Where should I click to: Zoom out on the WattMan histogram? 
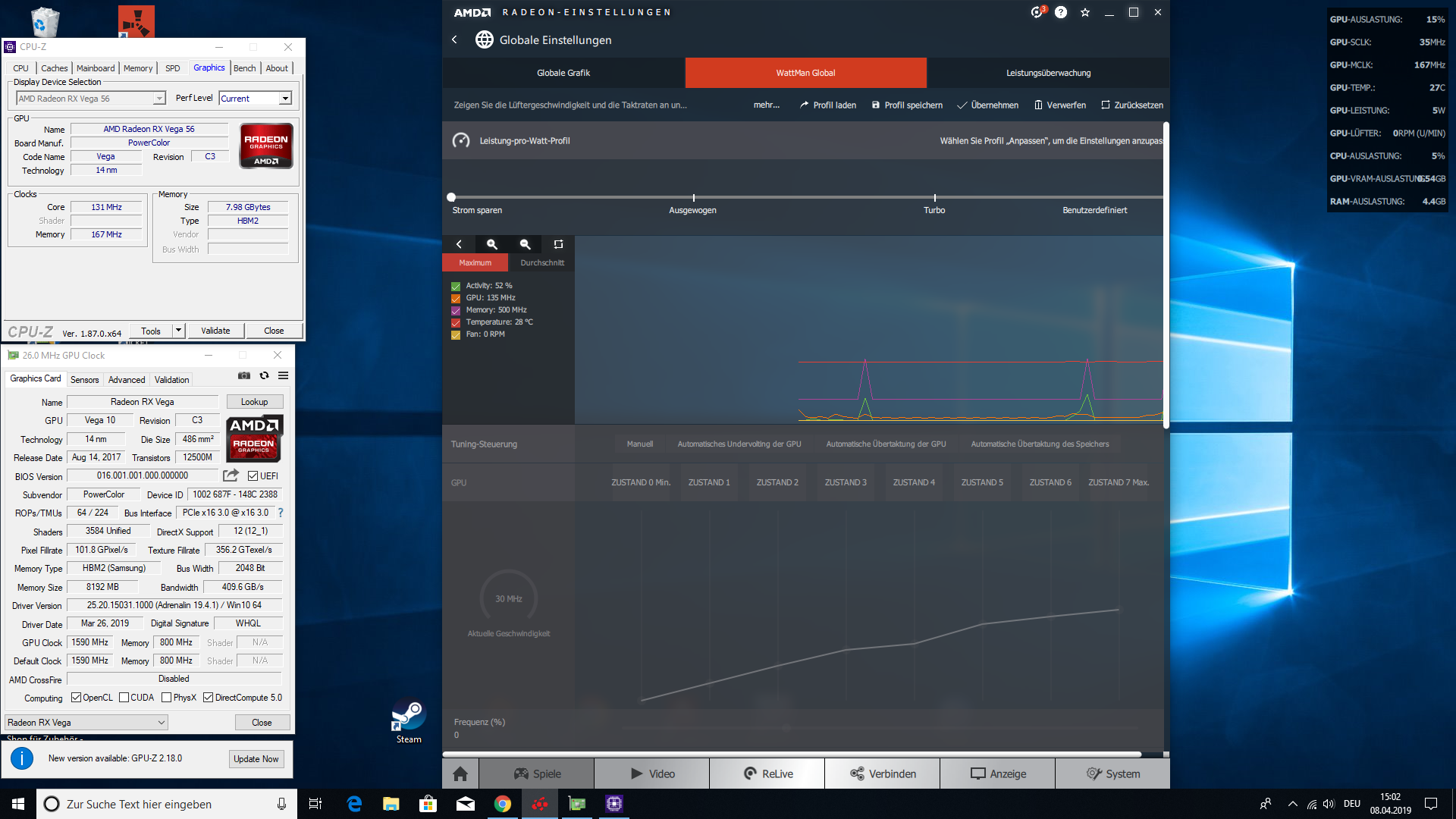[x=526, y=244]
